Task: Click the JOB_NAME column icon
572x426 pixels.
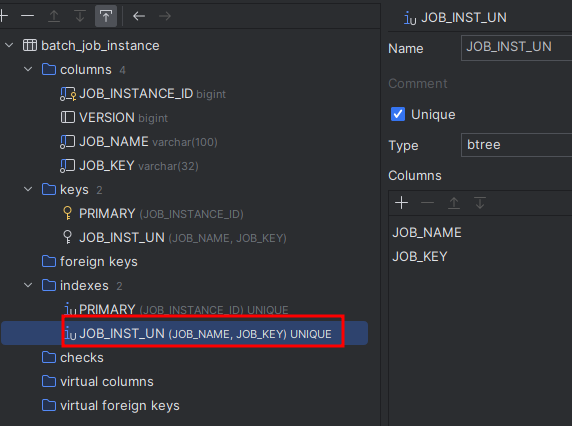Action: coord(68,142)
